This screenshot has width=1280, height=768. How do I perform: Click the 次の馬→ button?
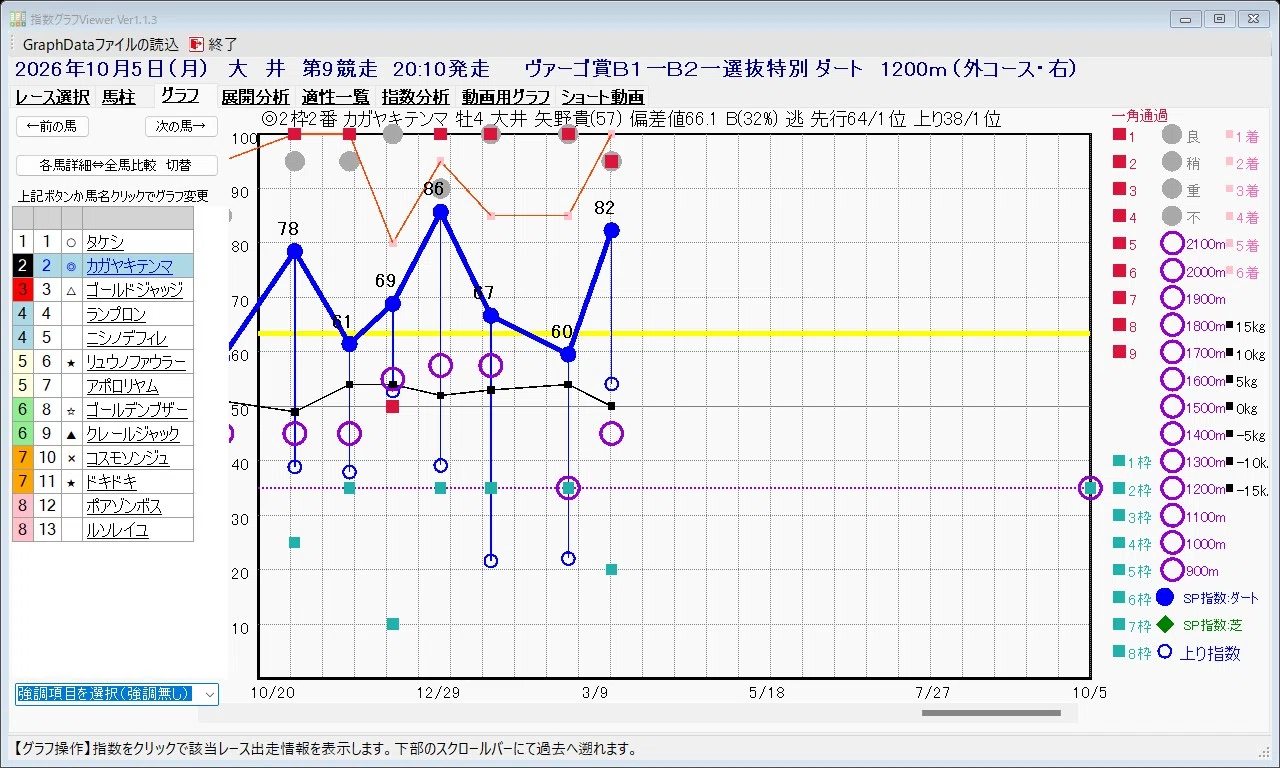click(181, 126)
